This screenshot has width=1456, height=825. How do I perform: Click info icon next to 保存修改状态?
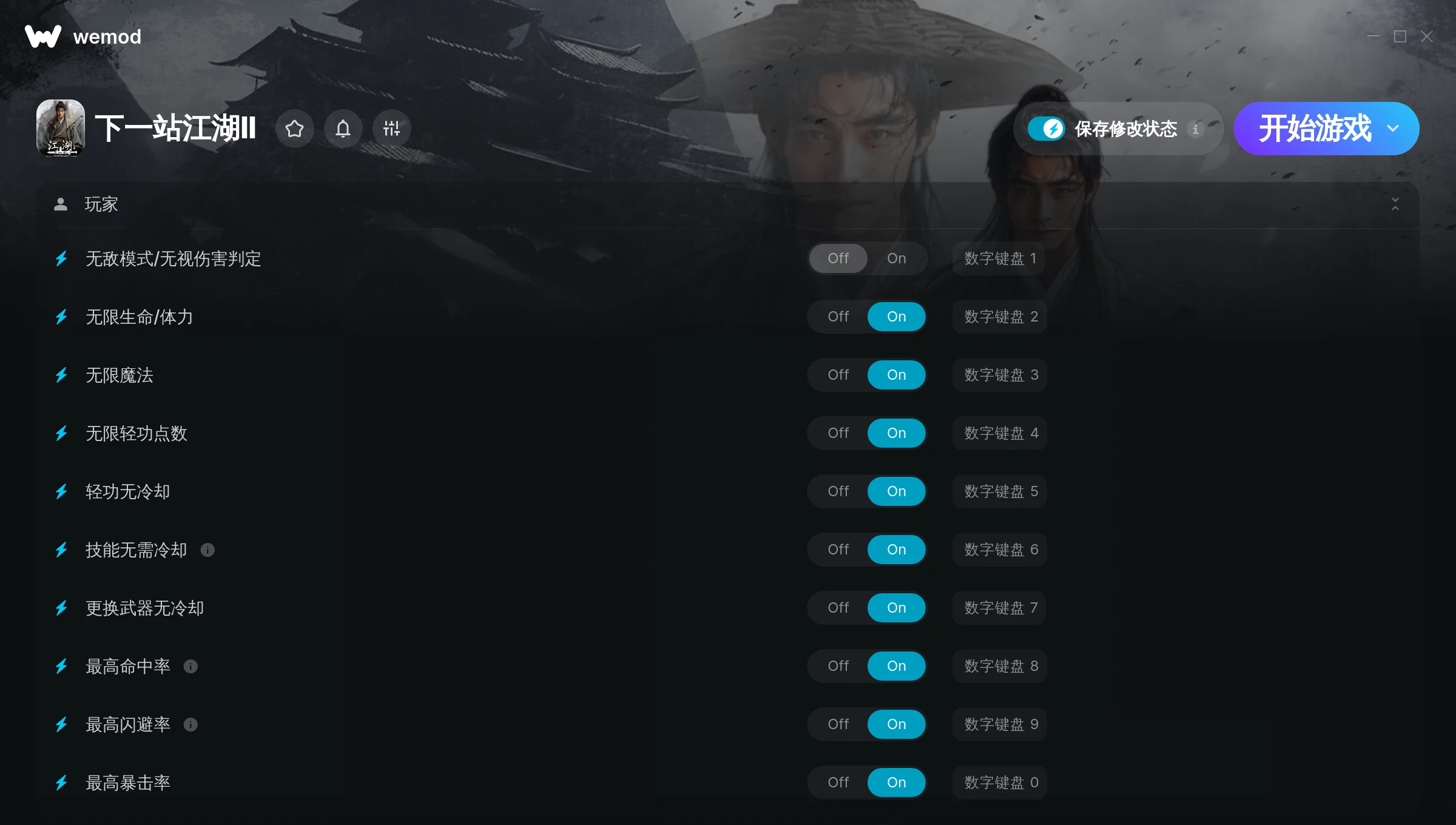(1195, 129)
